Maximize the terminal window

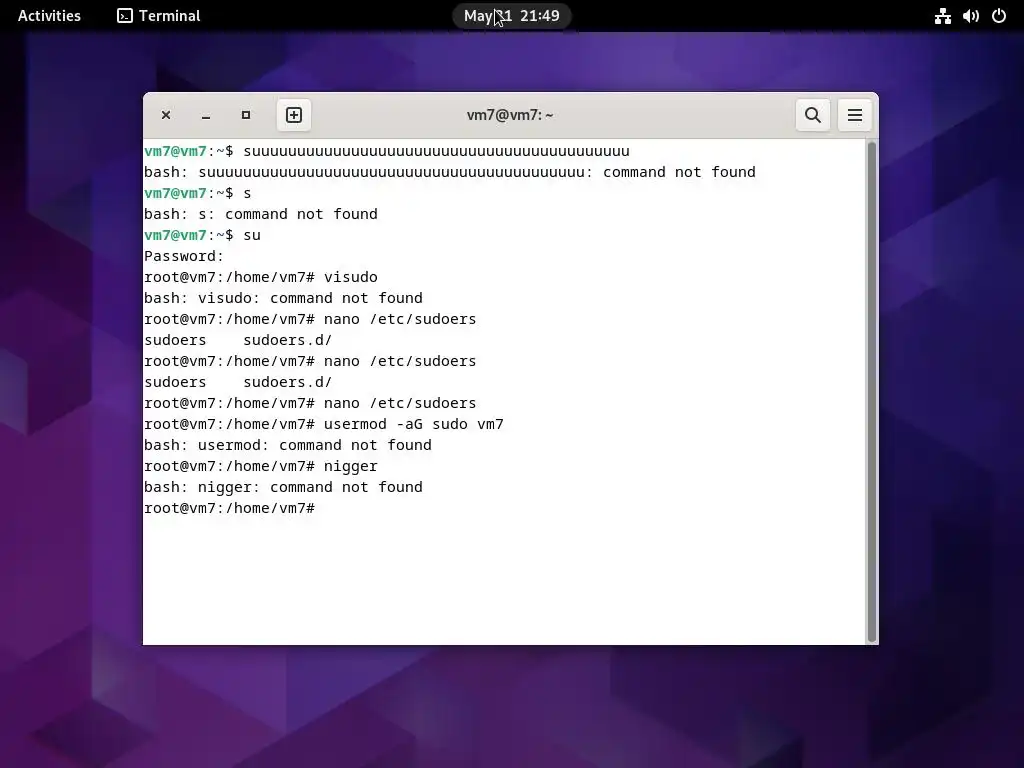coord(246,115)
